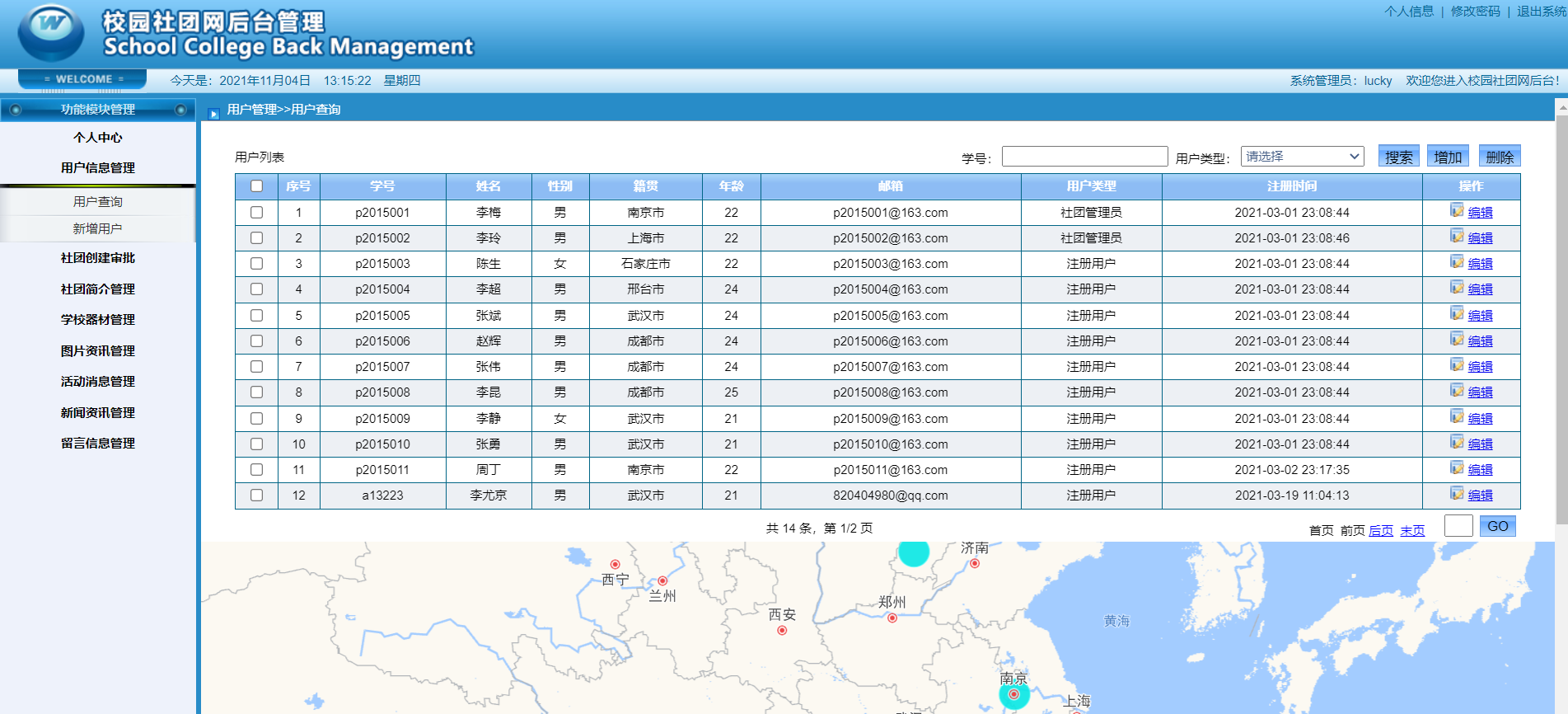The image size is (1568, 714).
Task: Click edit icon for row p2015005
Action: [x=1457, y=313]
